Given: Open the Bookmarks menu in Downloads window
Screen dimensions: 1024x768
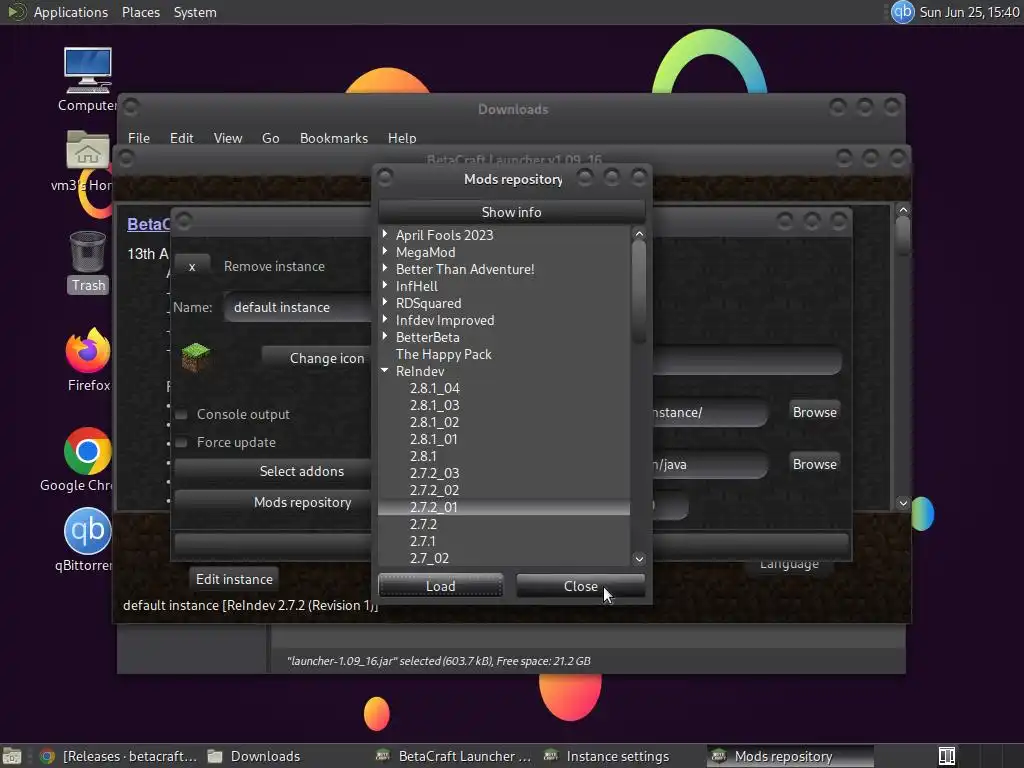Looking at the screenshot, I should (x=334, y=138).
